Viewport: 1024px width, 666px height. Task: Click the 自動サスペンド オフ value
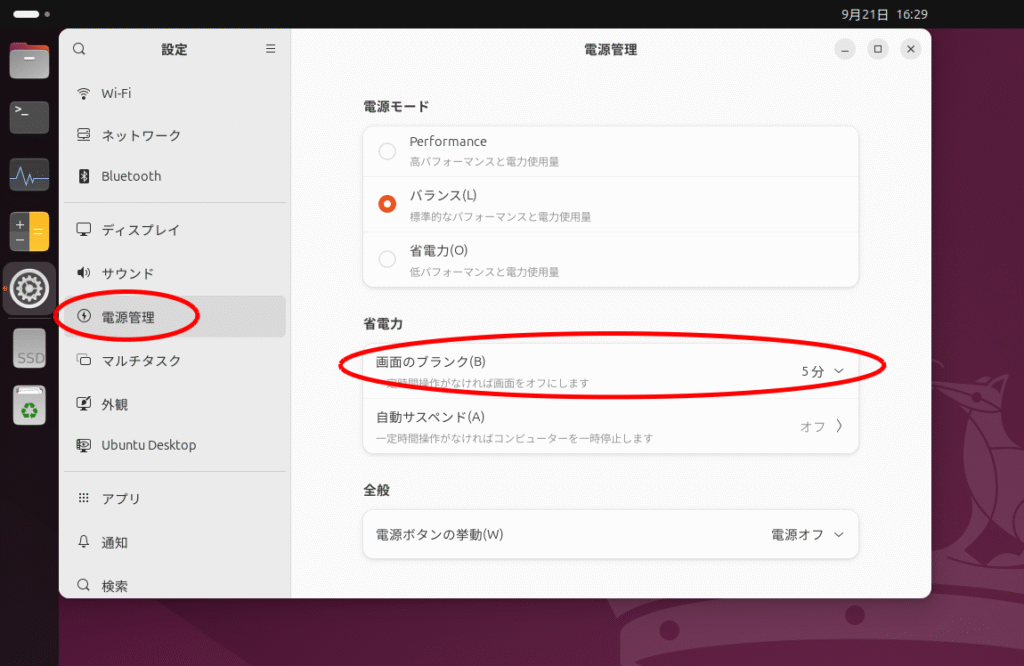click(x=813, y=426)
